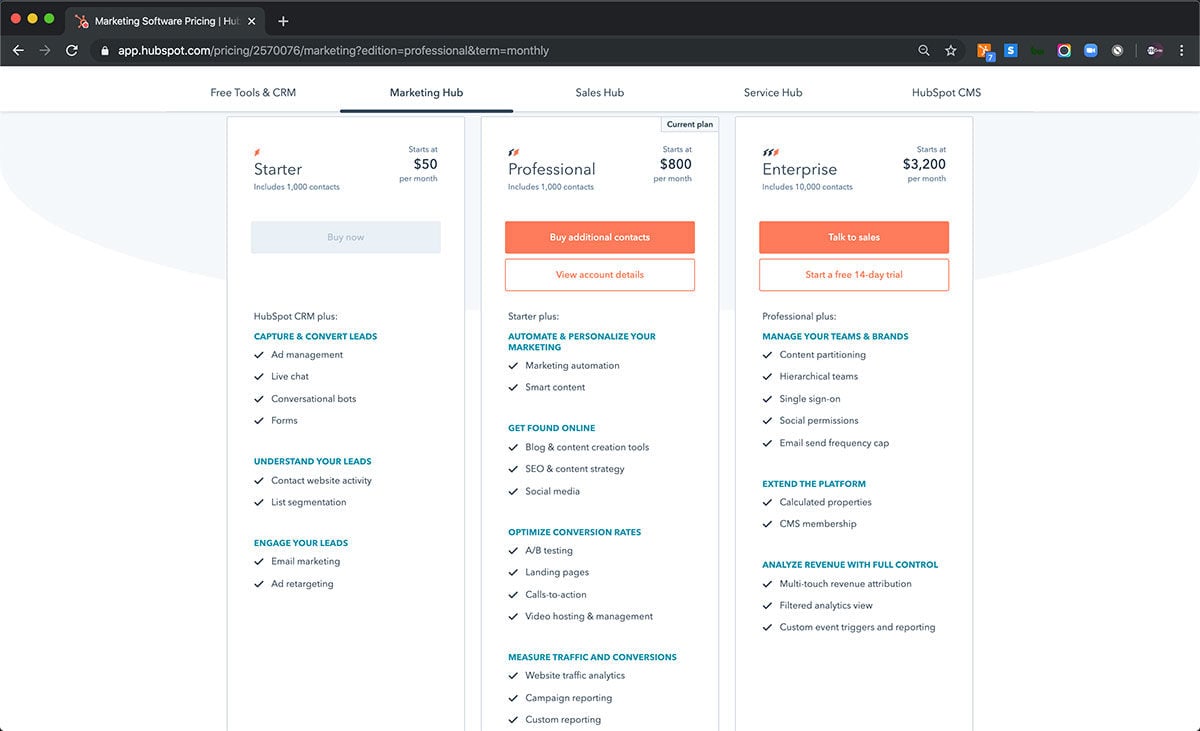Click the 'CMS membership' feature
This screenshot has width=1200, height=731.
pyautogui.click(x=818, y=524)
